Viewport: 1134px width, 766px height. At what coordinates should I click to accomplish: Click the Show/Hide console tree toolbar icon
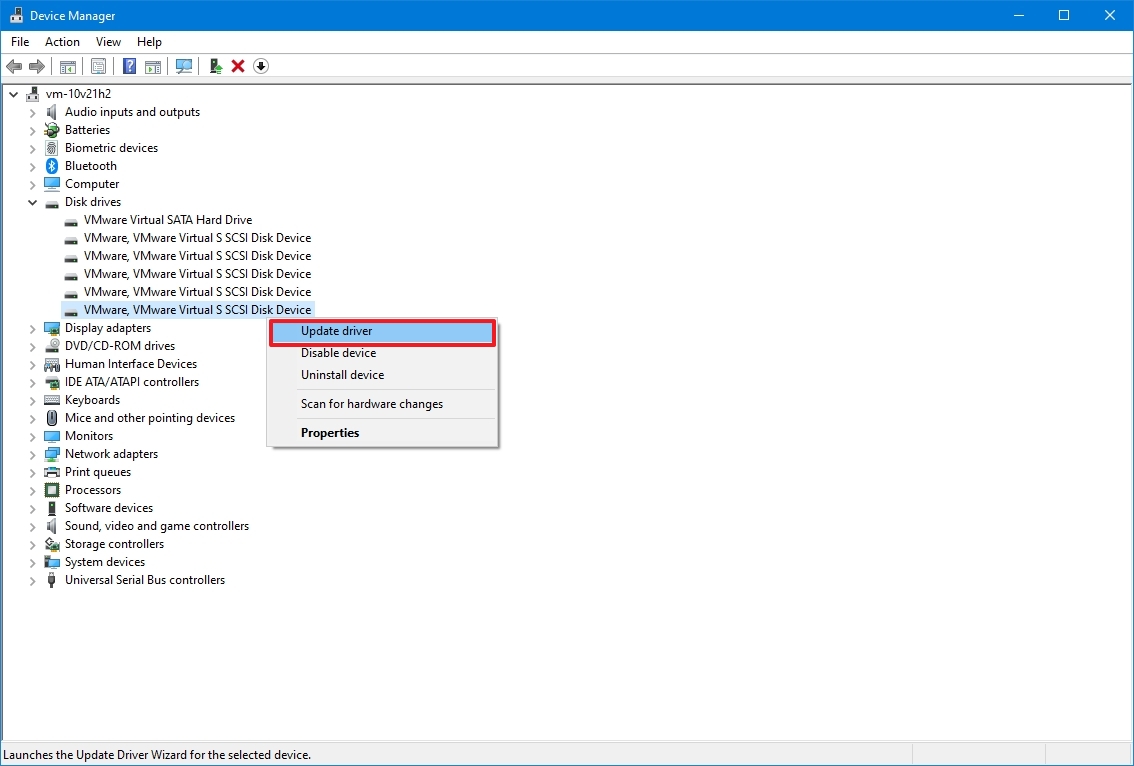click(x=67, y=66)
